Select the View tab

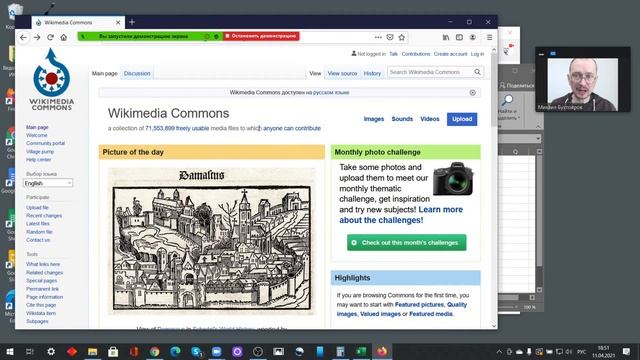315,73
